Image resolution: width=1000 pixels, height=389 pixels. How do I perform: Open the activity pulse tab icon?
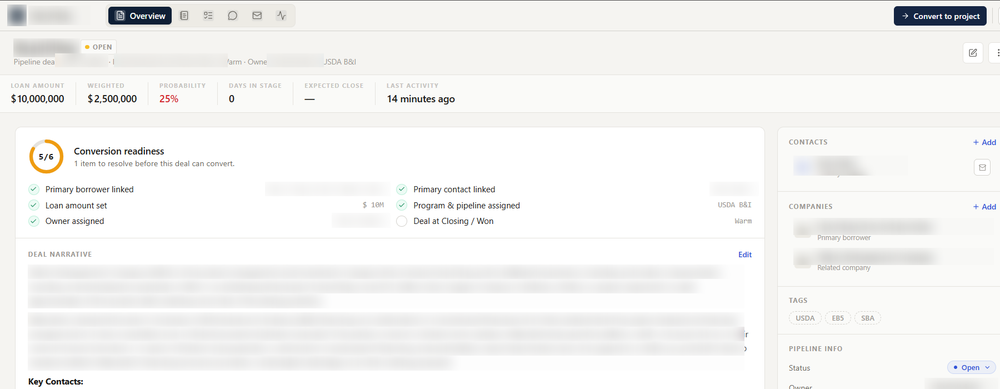(x=281, y=16)
